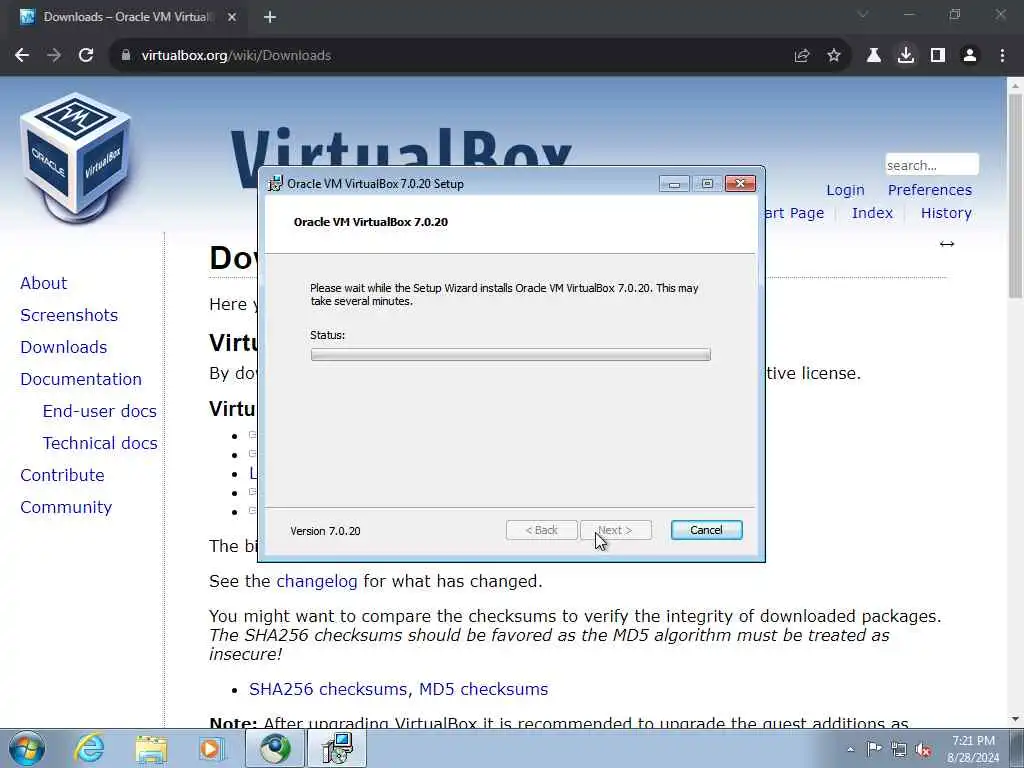Open the changelog link
Image resolution: width=1024 pixels, height=768 pixels.
[x=317, y=581]
